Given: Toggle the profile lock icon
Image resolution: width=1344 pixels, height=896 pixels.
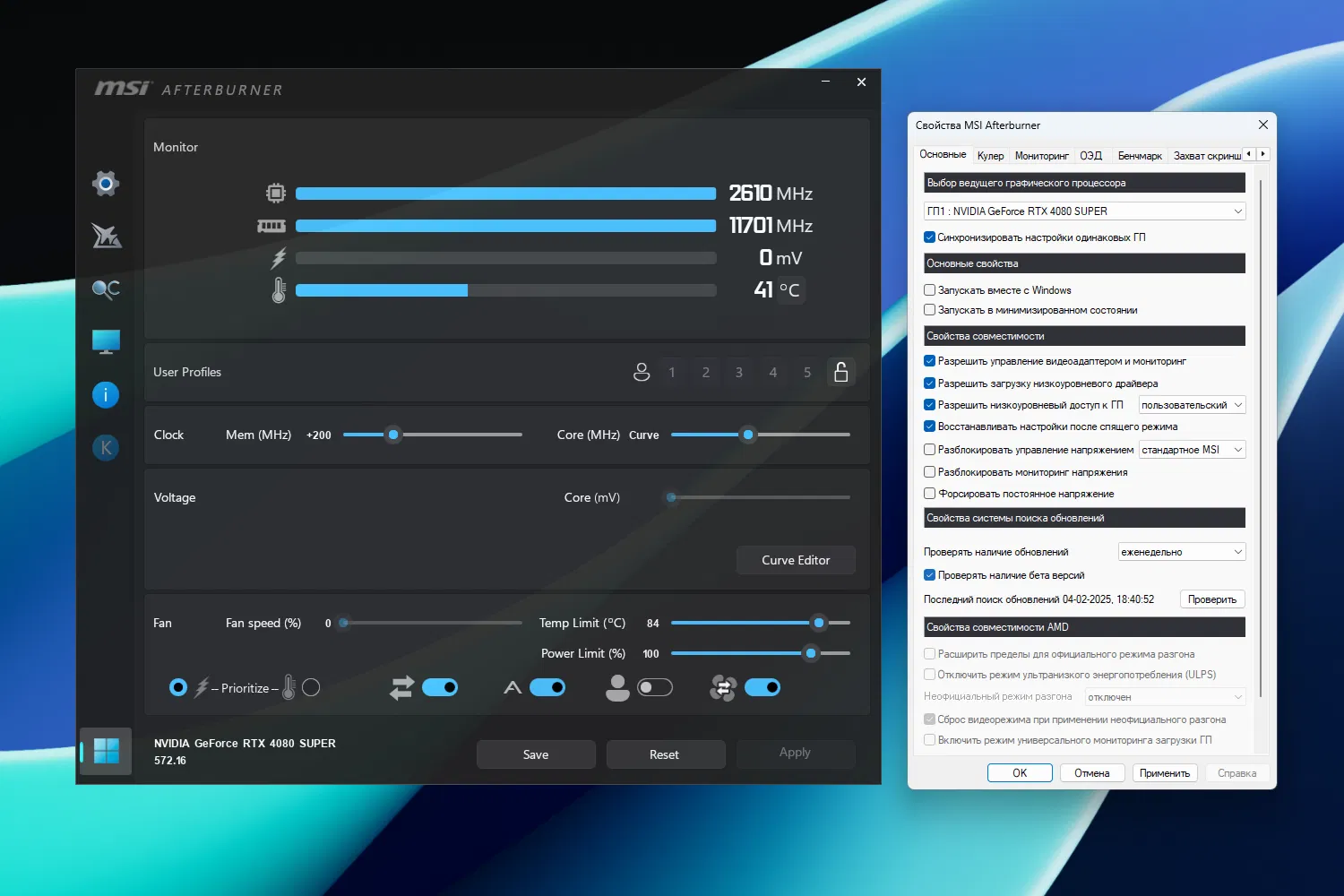Looking at the screenshot, I should pyautogui.click(x=841, y=372).
